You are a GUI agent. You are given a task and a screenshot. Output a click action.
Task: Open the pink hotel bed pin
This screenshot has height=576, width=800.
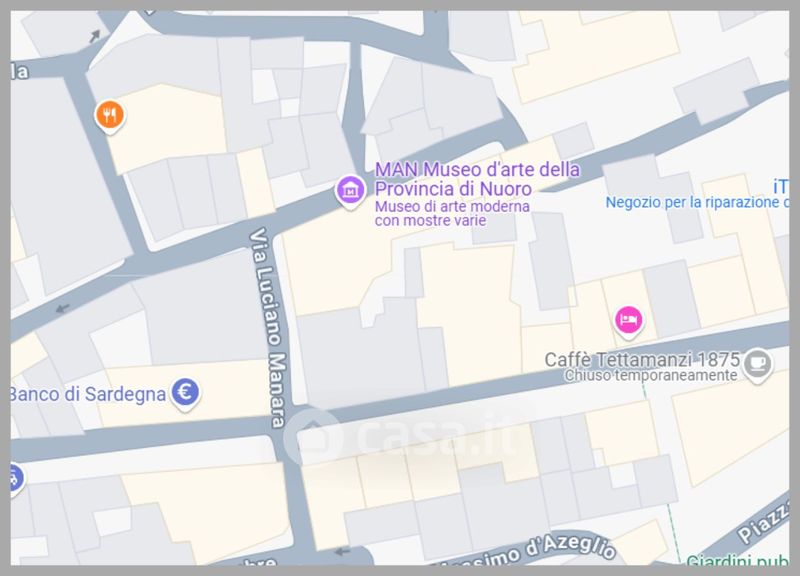point(628,320)
